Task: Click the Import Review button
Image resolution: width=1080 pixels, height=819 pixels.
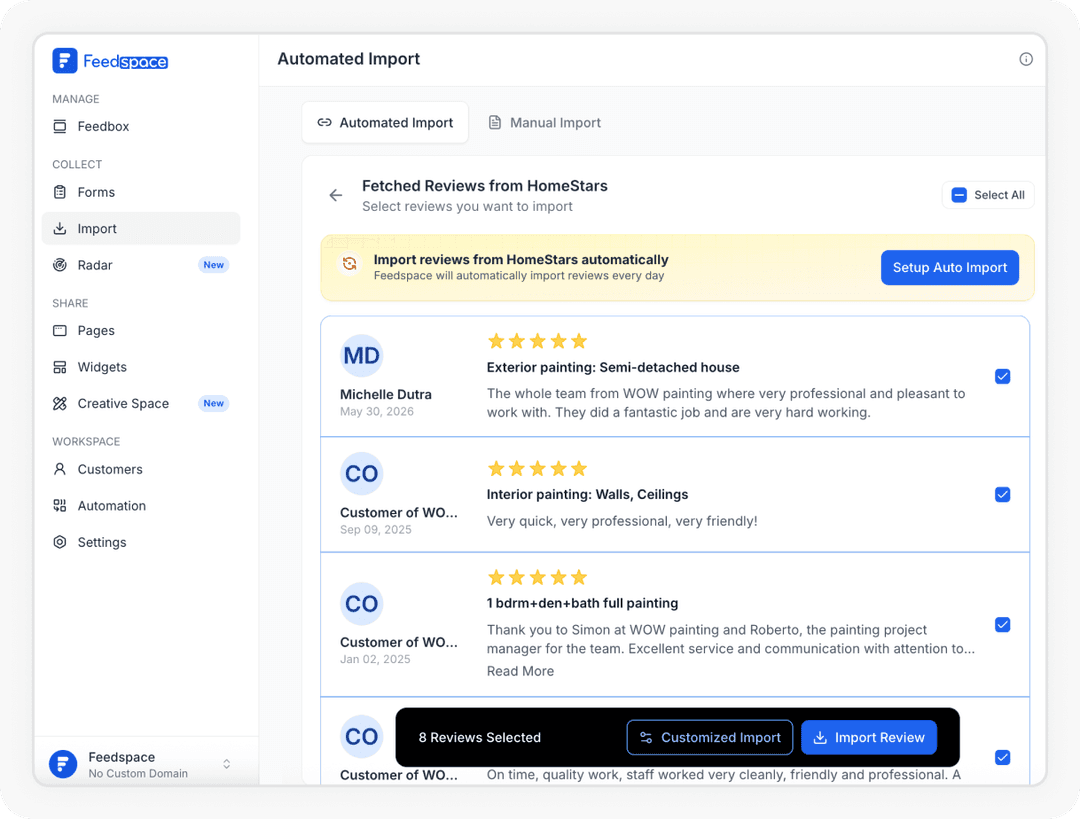Action: pos(869,738)
